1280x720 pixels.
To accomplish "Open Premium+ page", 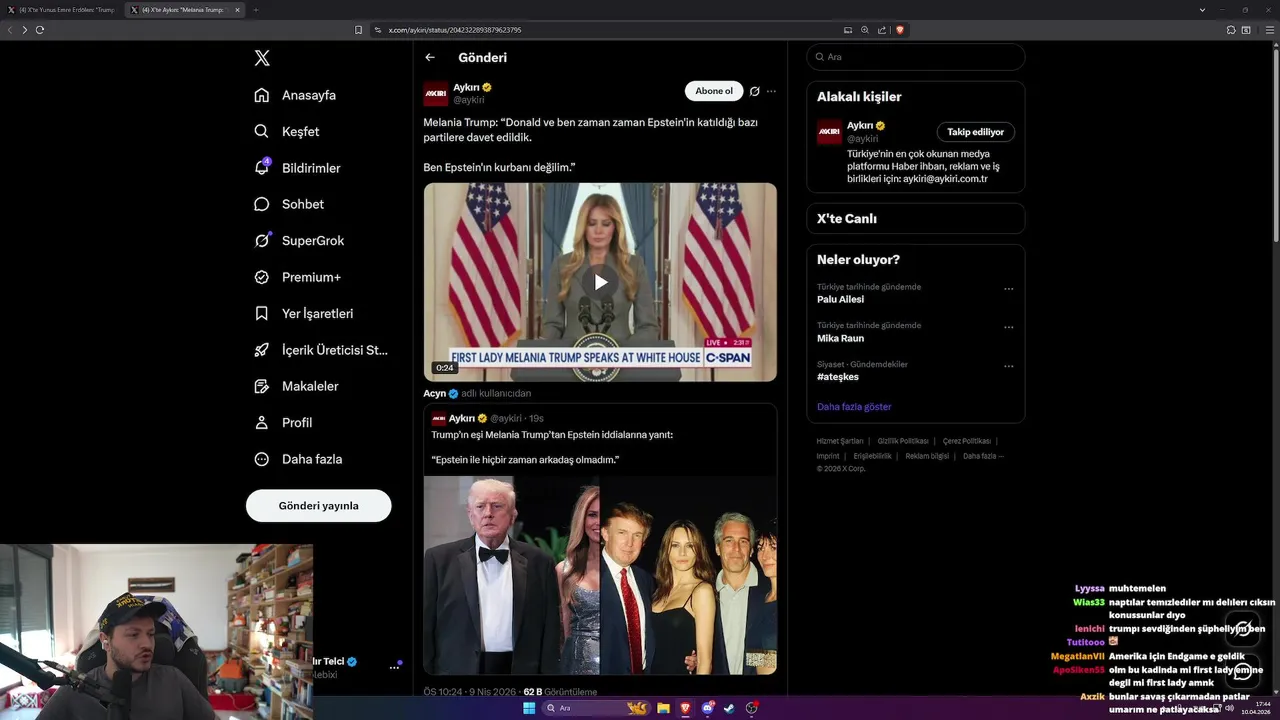I will (x=297, y=277).
